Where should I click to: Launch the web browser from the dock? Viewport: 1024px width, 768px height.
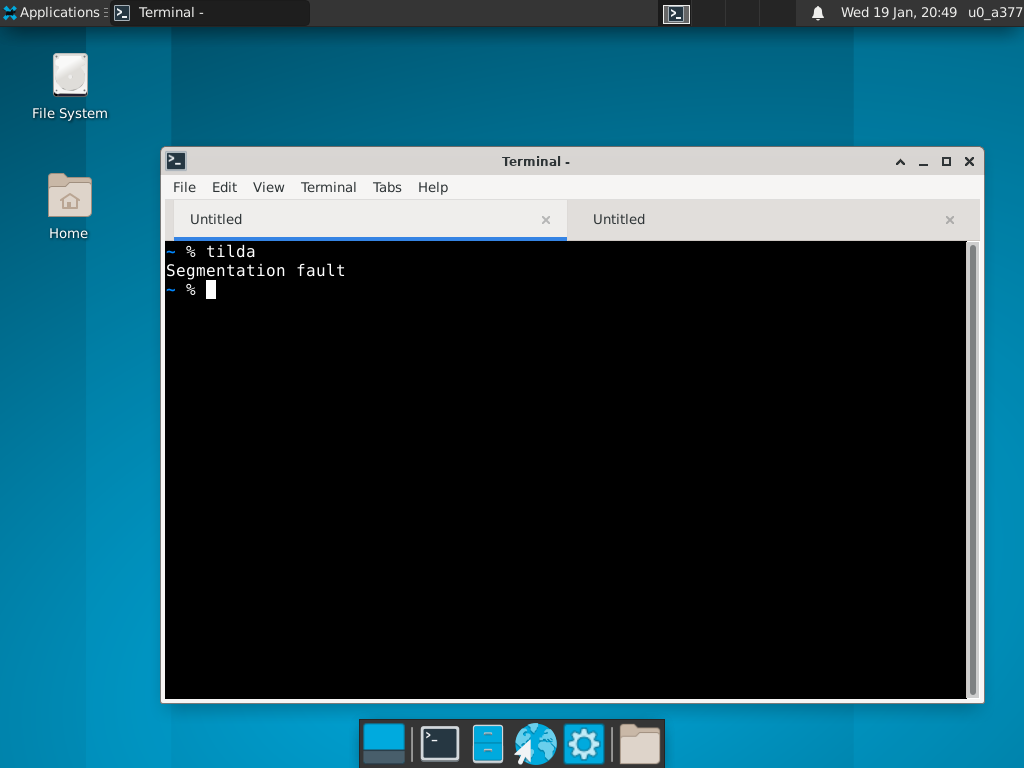point(535,743)
